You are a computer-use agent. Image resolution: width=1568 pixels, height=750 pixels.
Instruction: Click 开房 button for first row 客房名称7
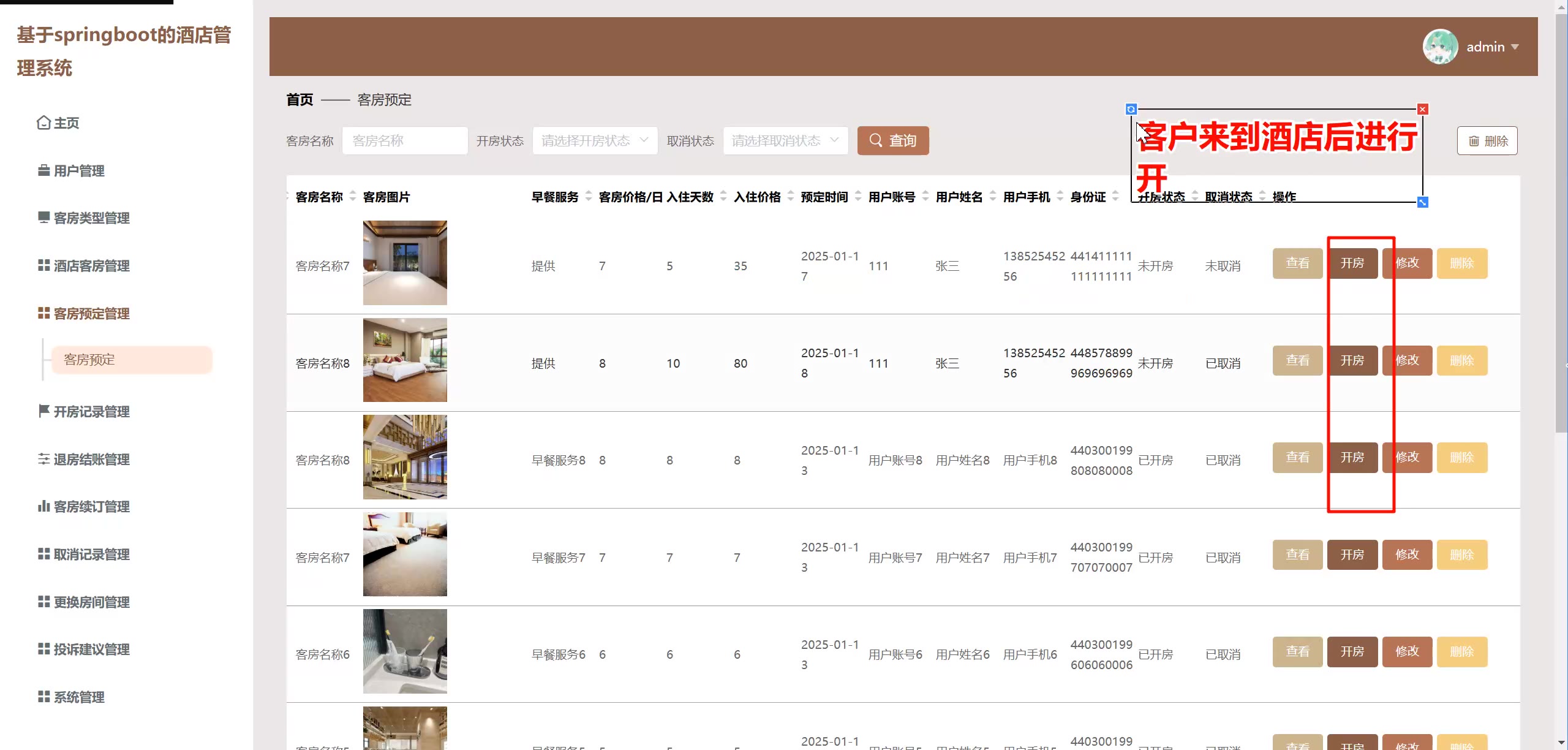tap(1352, 263)
